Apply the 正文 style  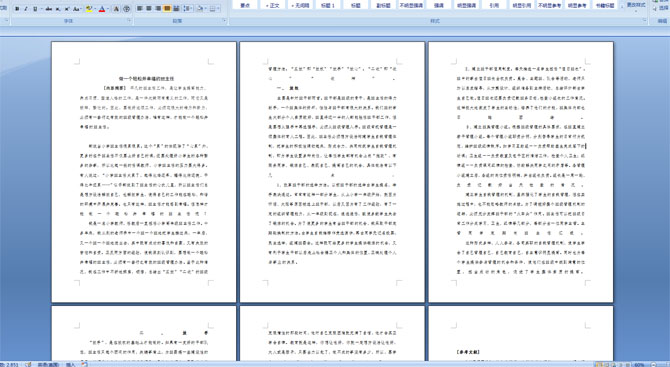[273, 6]
